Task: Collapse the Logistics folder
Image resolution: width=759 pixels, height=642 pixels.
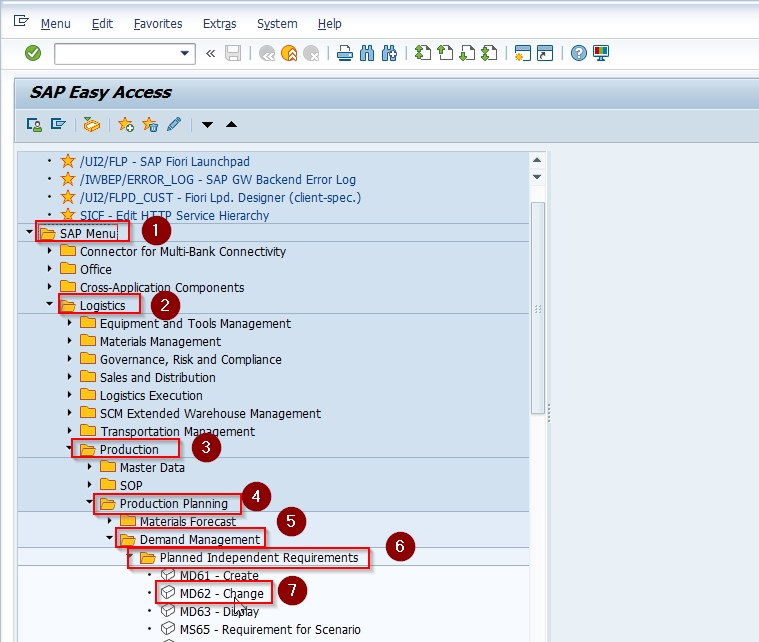Action: tap(49, 304)
